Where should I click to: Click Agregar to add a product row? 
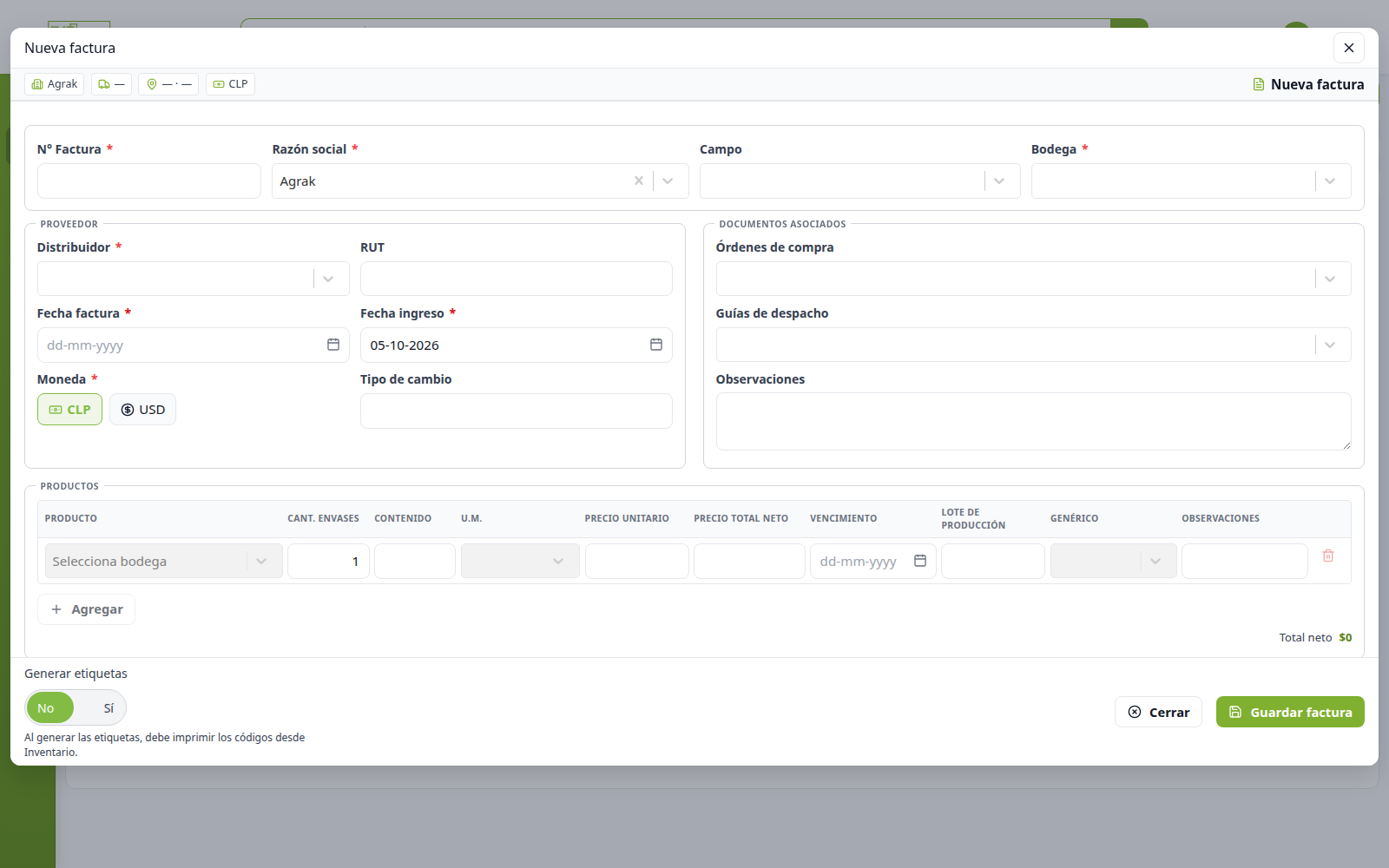tap(86, 609)
